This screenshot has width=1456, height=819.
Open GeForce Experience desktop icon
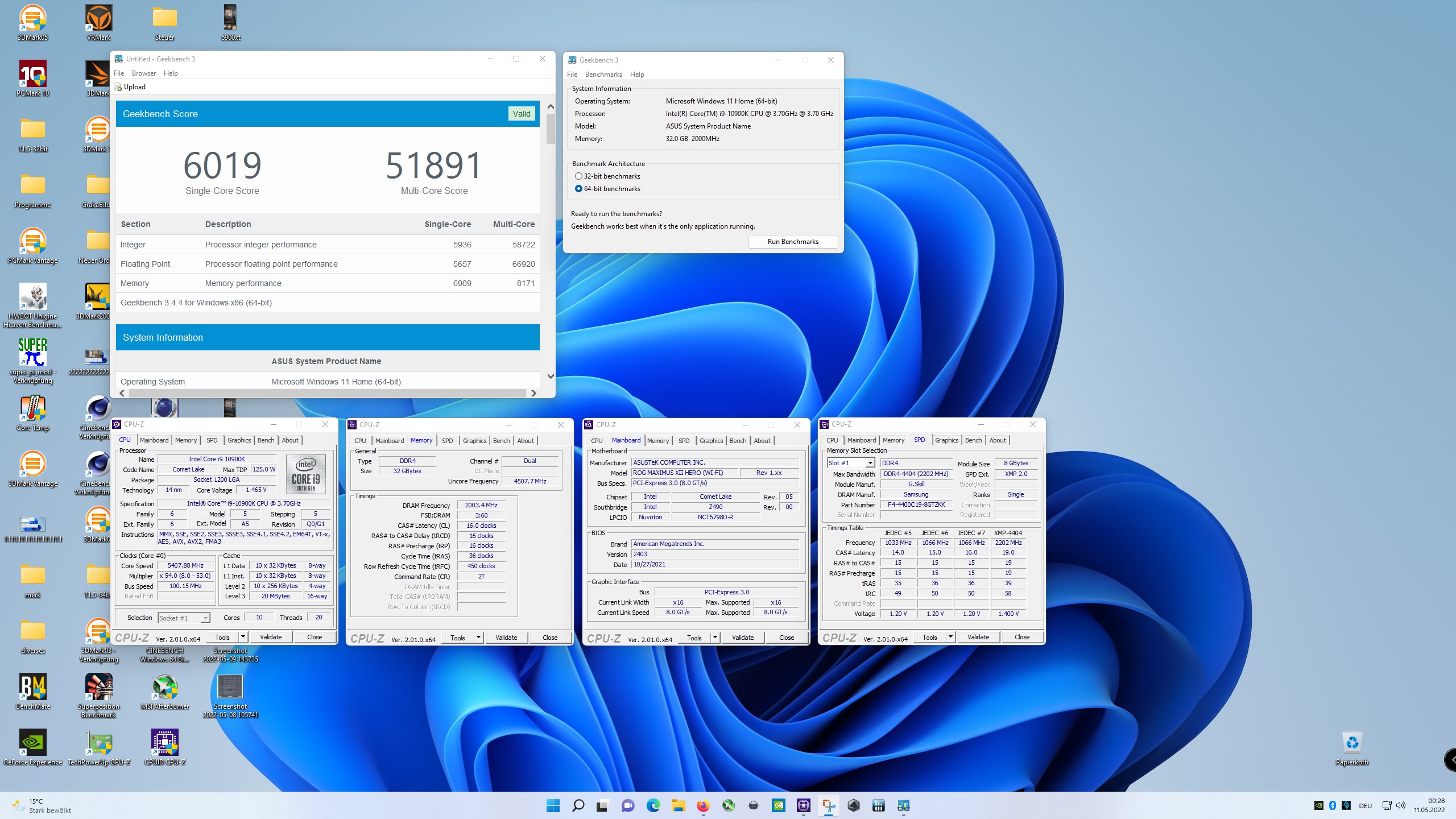click(33, 747)
